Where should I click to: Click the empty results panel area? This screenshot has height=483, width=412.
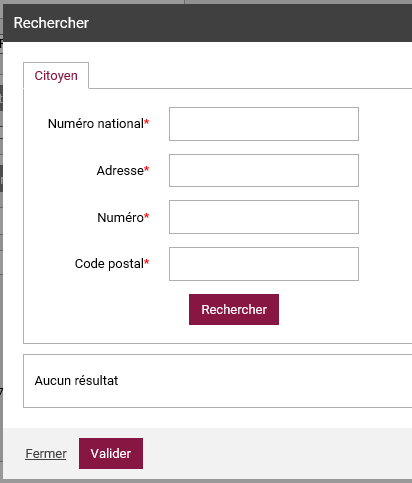[x=218, y=381]
